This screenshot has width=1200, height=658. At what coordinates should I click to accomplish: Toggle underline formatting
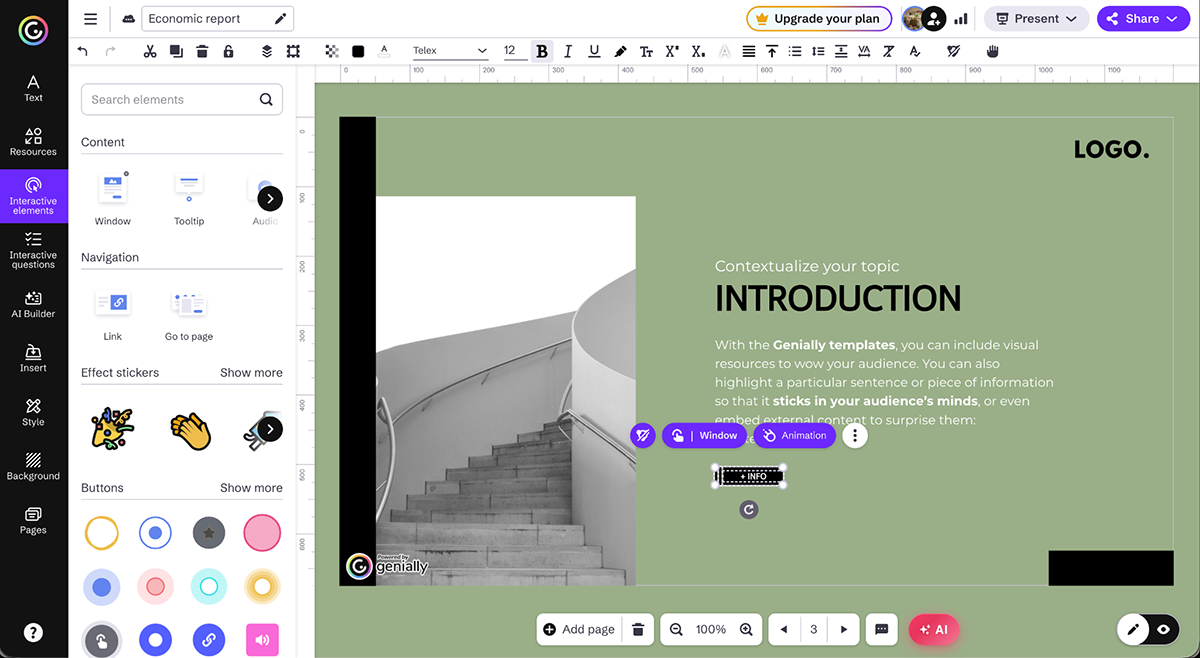(x=594, y=51)
